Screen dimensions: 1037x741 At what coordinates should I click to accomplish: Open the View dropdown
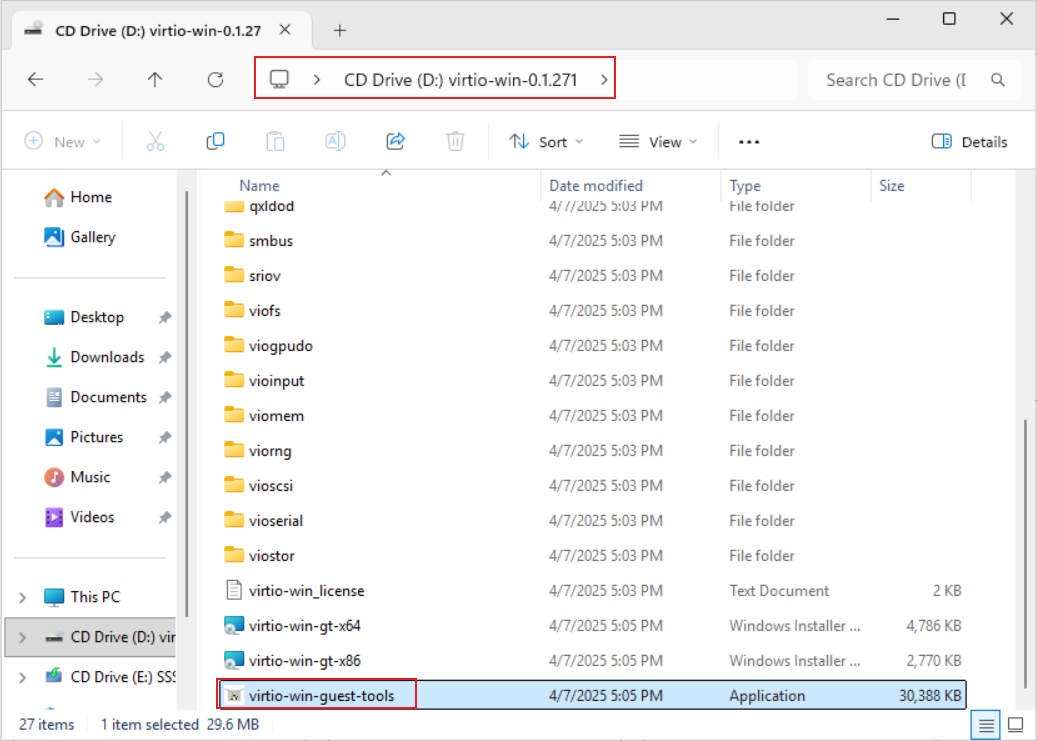[x=658, y=142]
